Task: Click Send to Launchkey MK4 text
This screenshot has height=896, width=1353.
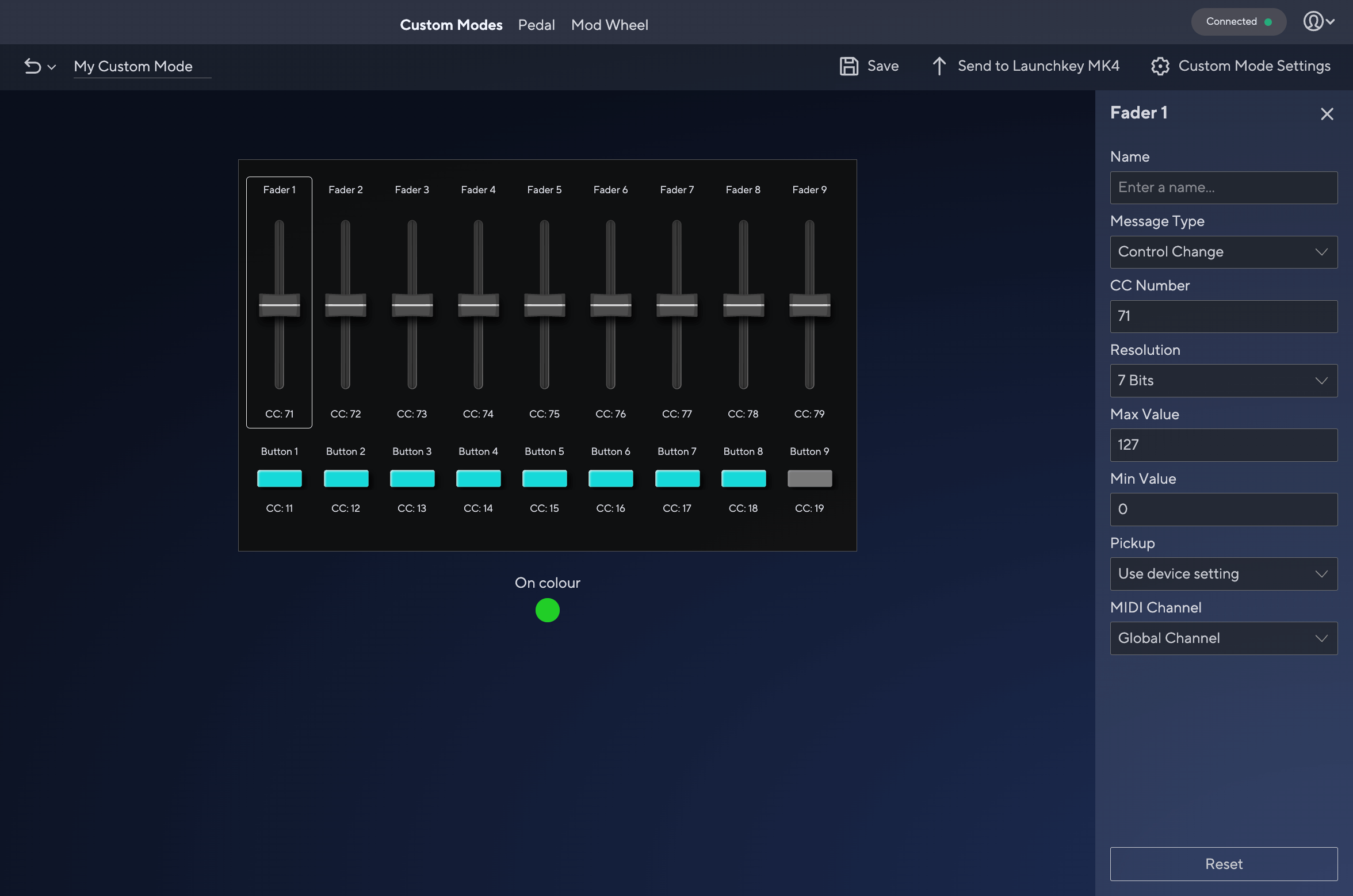Action: click(1038, 66)
